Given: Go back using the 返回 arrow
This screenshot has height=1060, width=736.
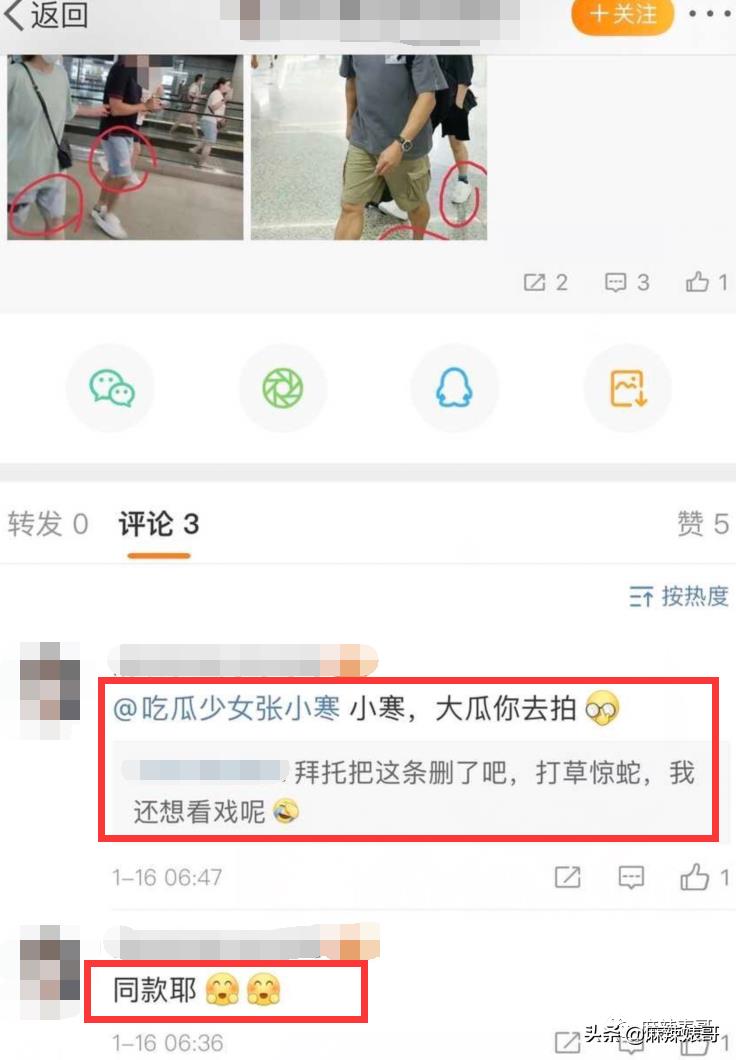Looking at the screenshot, I should tap(46, 14).
